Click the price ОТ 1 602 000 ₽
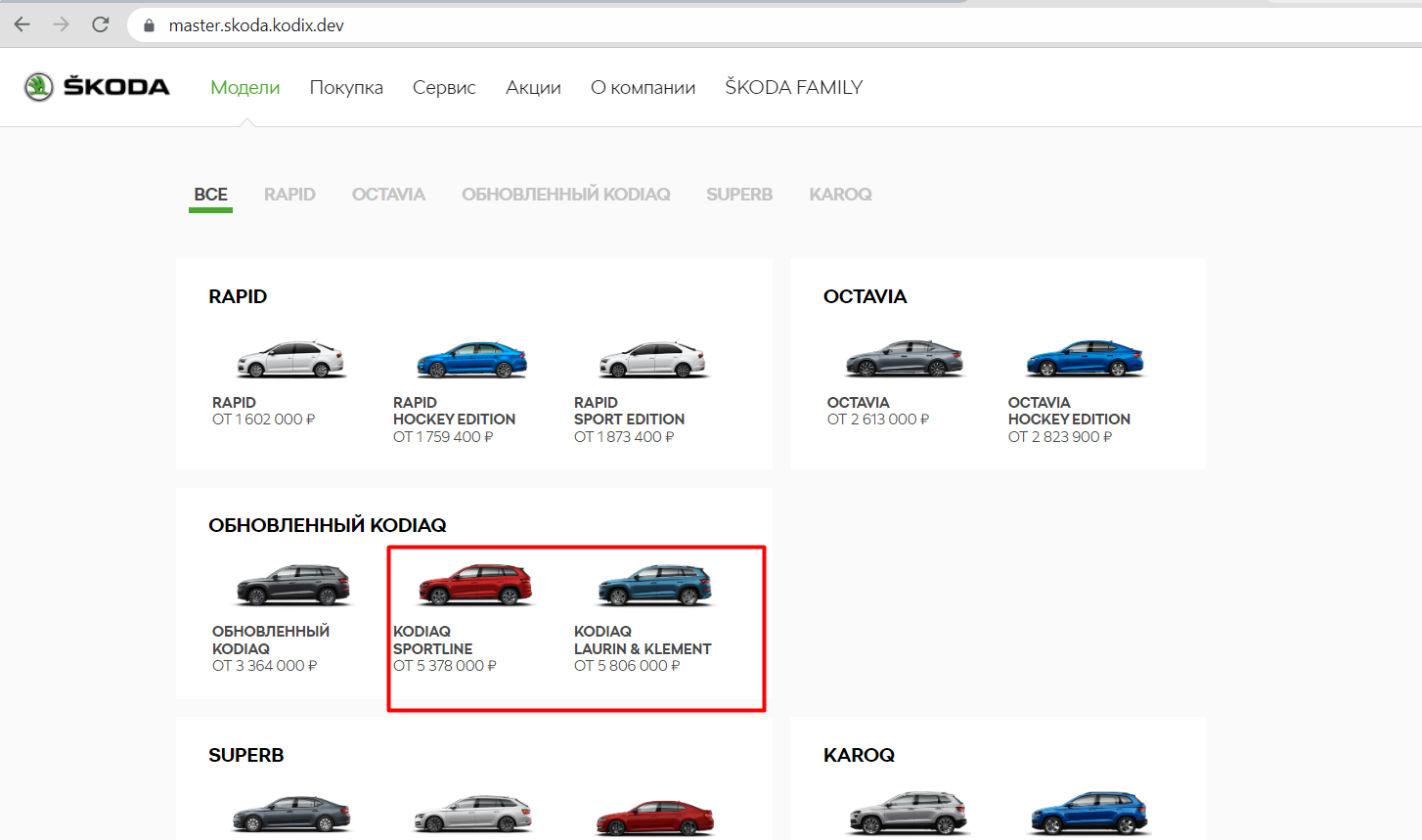Image resolution: width=1422 pixels, height=840 pixels. (x=264, y=420)
